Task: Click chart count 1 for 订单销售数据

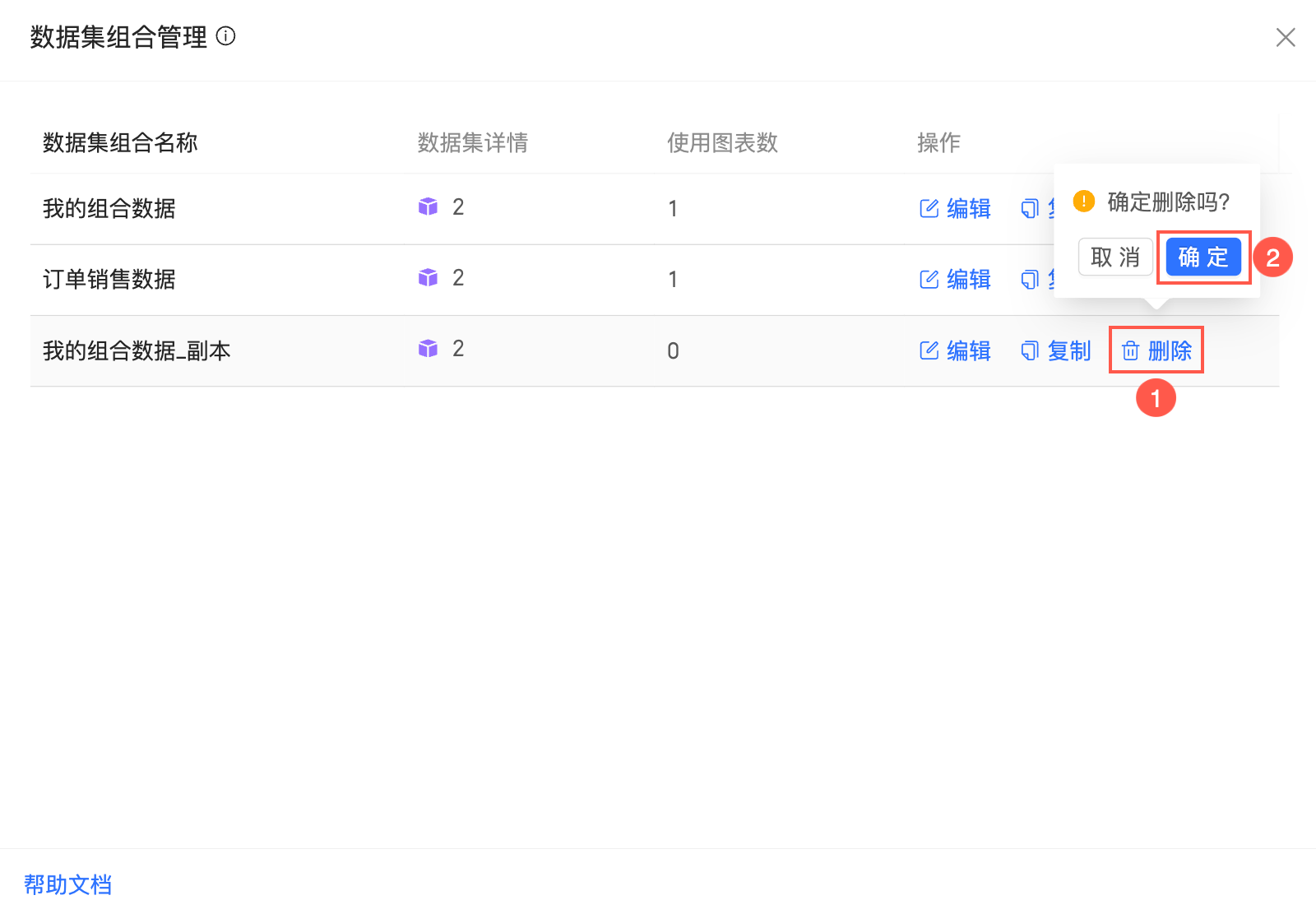Action: pyautogui.click(x=673, y=280)
